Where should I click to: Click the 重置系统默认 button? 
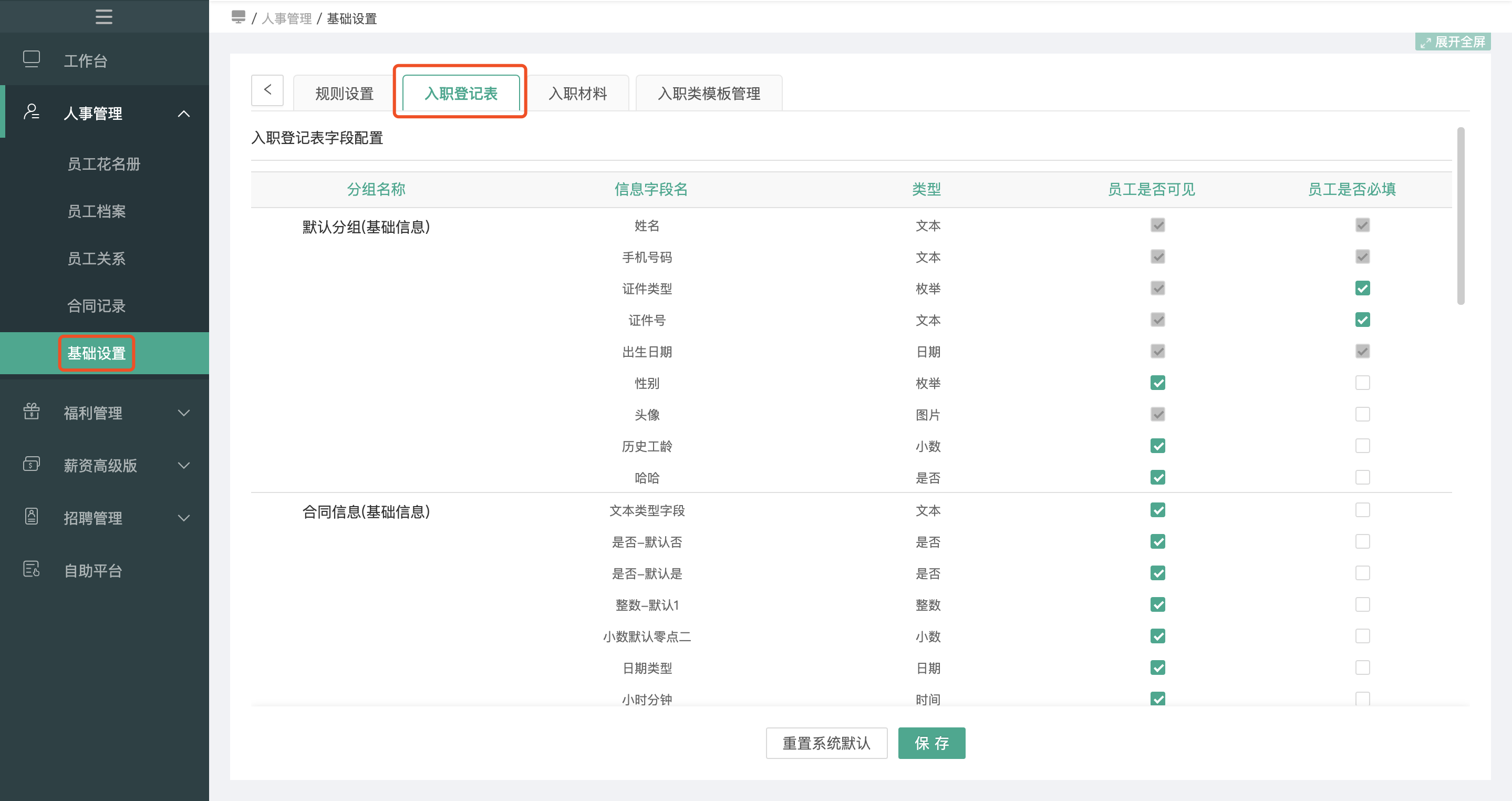(826, 744)
